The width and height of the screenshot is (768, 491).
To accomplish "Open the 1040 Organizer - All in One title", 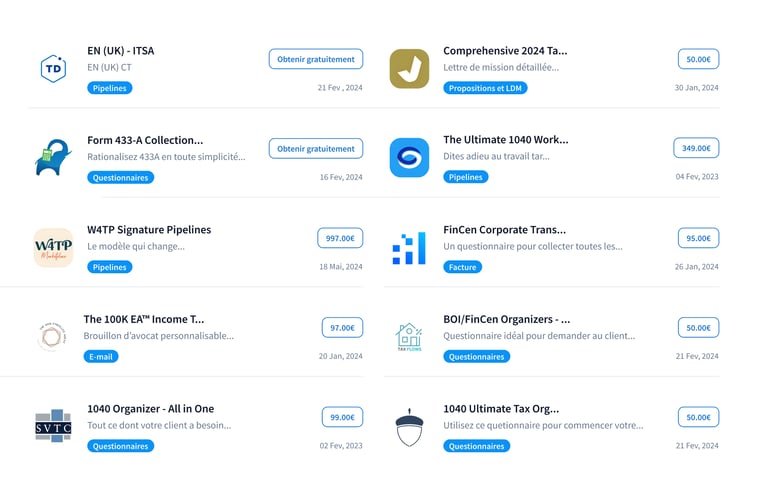I will 150,408.
